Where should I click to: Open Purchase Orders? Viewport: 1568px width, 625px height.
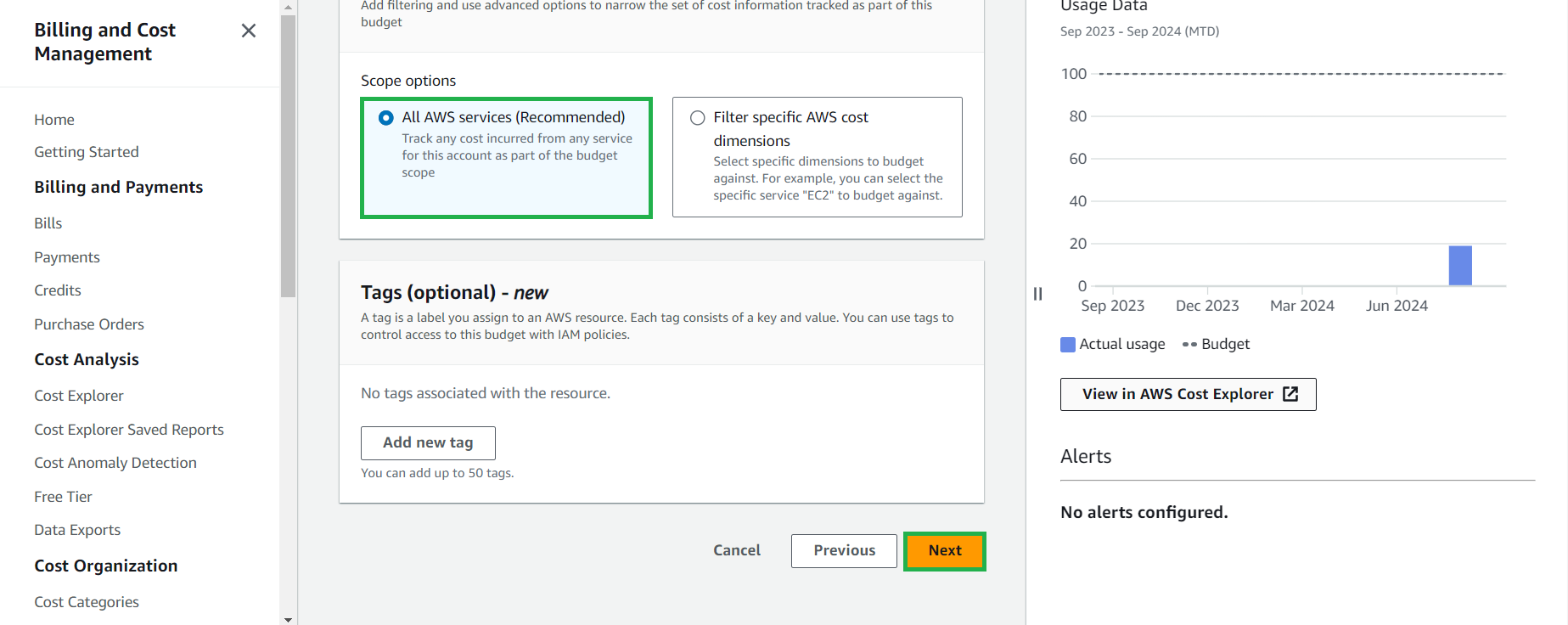coord(89,324)
